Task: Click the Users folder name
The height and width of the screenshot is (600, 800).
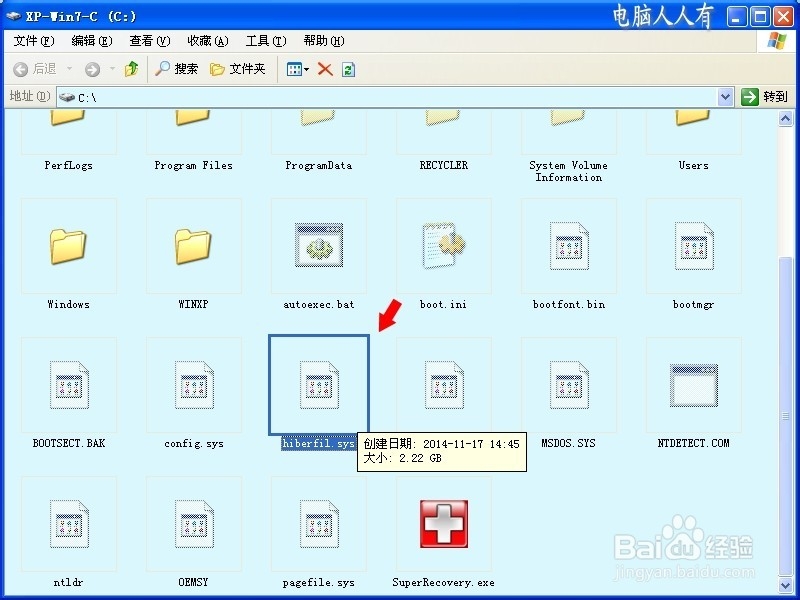Action: coord(693,165)
